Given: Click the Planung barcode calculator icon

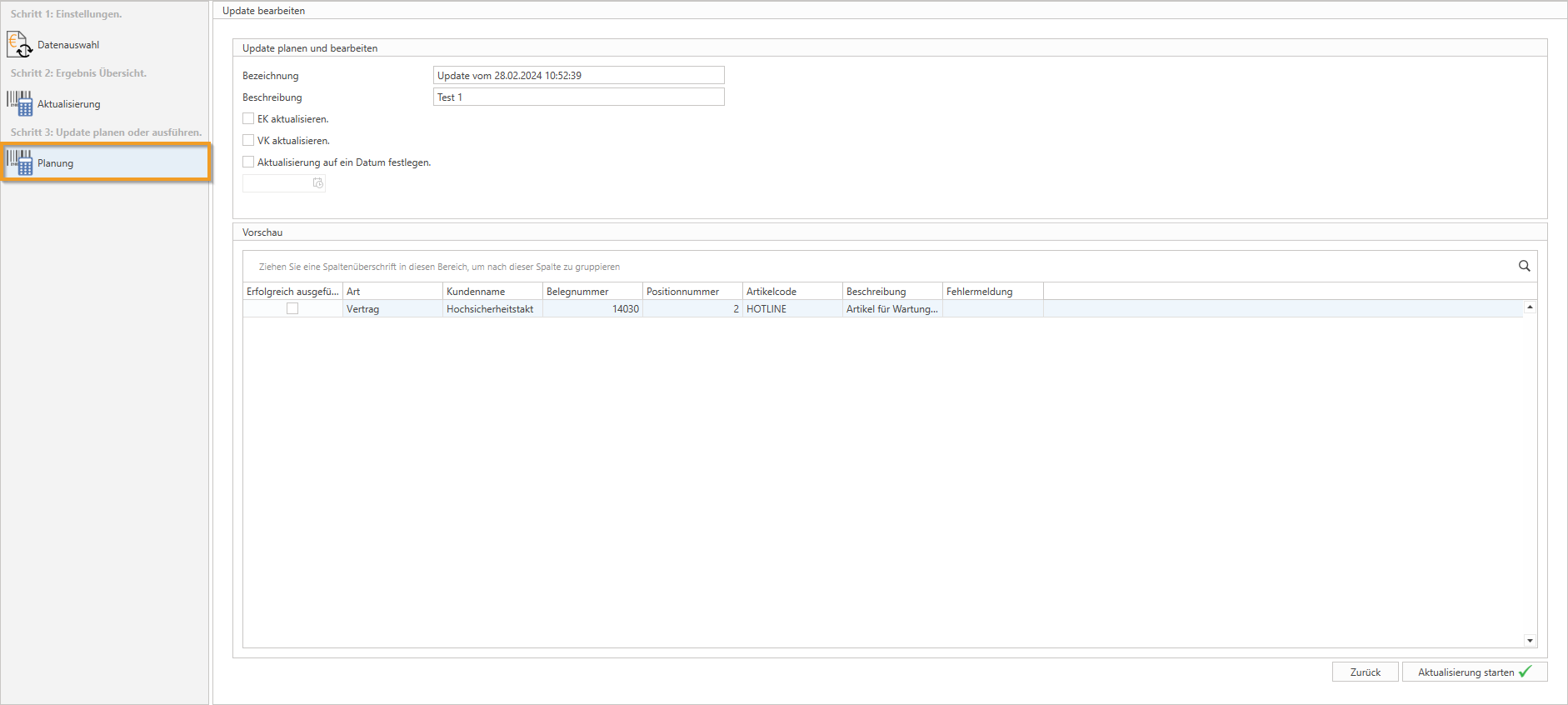Looking at the screenshot, I should (19, 162).
